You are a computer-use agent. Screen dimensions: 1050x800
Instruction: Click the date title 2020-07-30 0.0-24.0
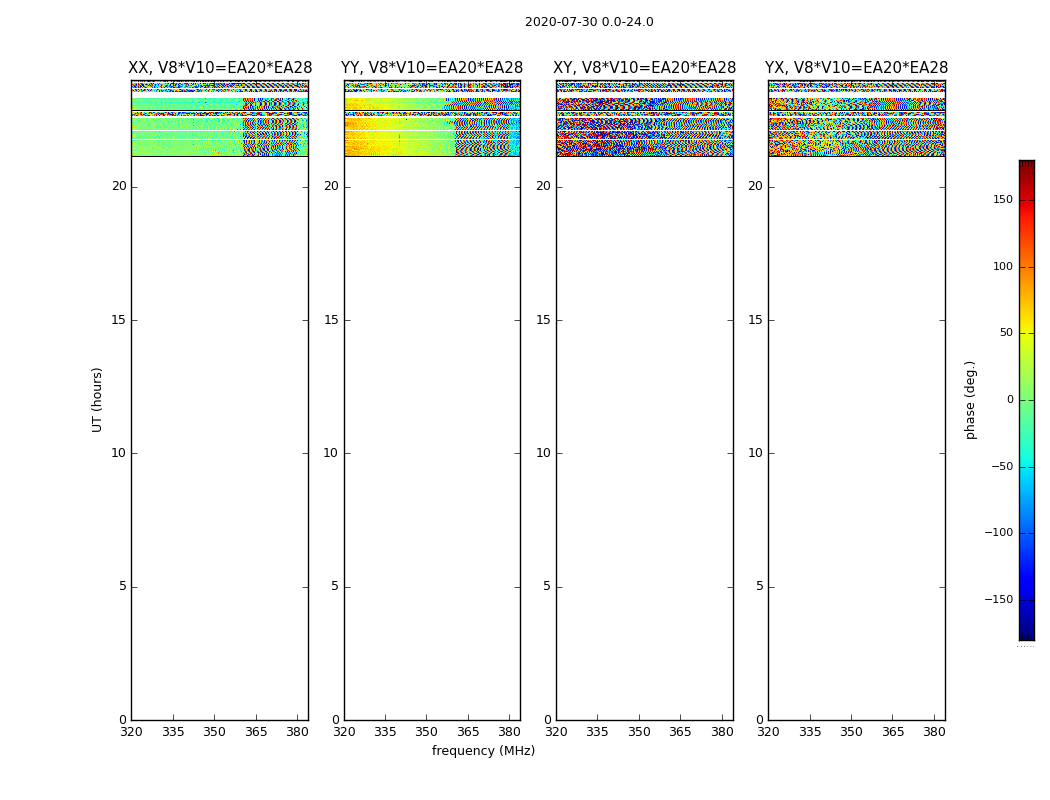point(589,22)
